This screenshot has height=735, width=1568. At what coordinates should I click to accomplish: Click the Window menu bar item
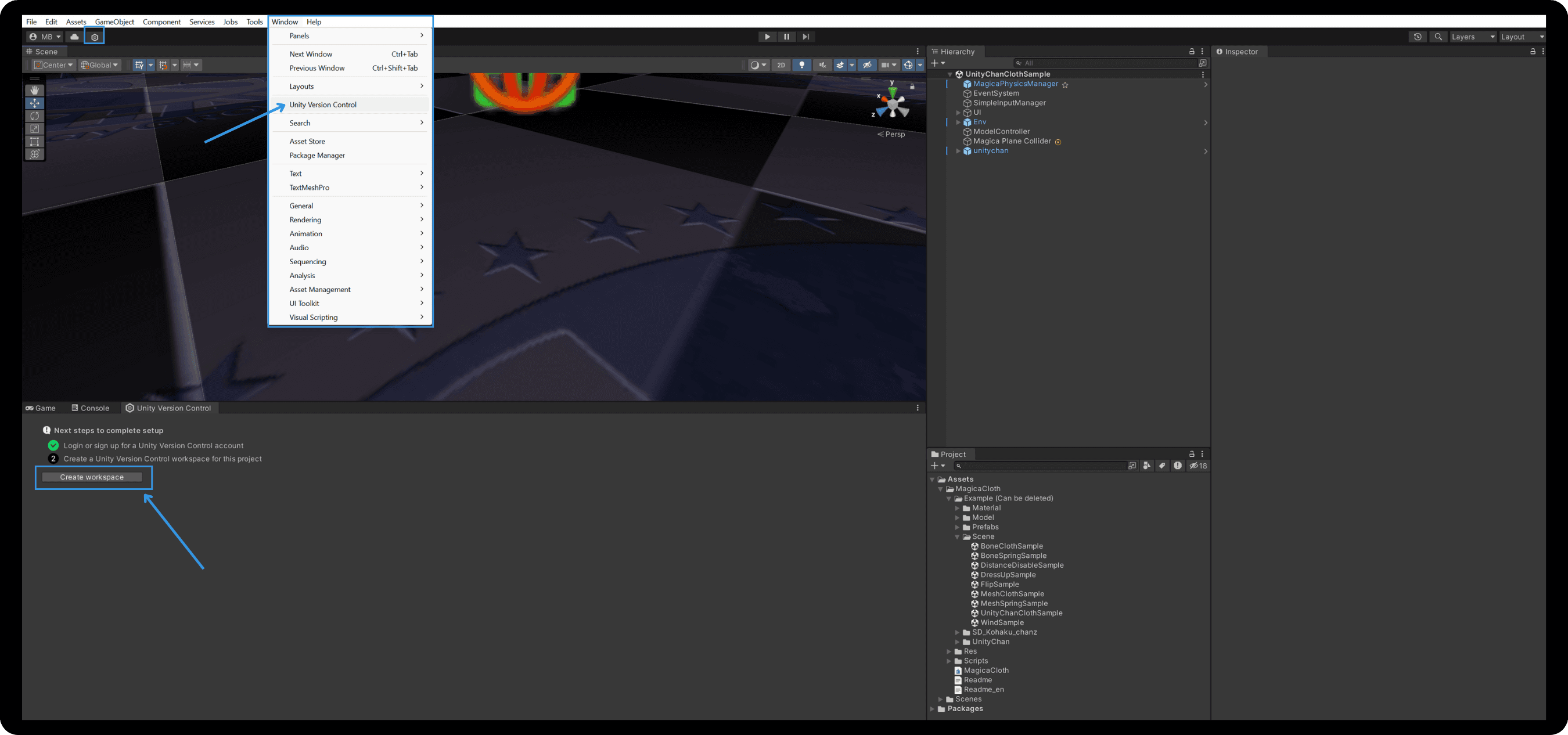point(284,21)
